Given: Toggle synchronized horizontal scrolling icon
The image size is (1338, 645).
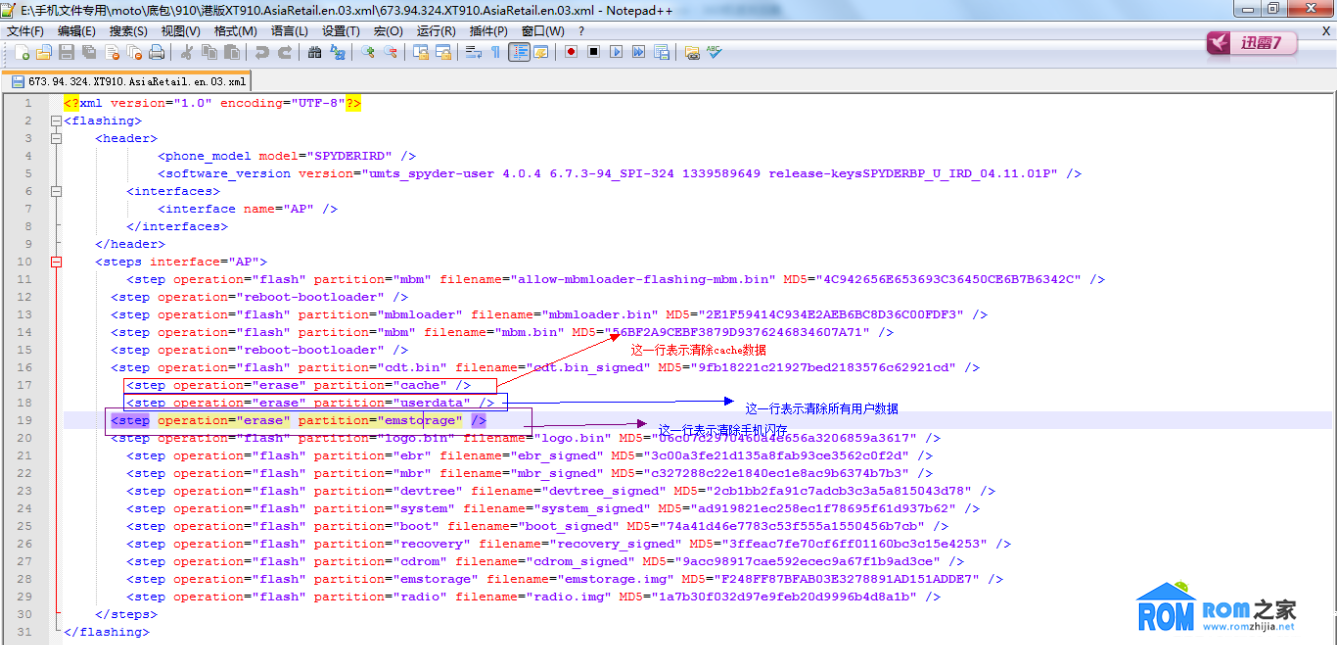Looking at the screenshot, I should pyautogui.click(x=443, y=52).
